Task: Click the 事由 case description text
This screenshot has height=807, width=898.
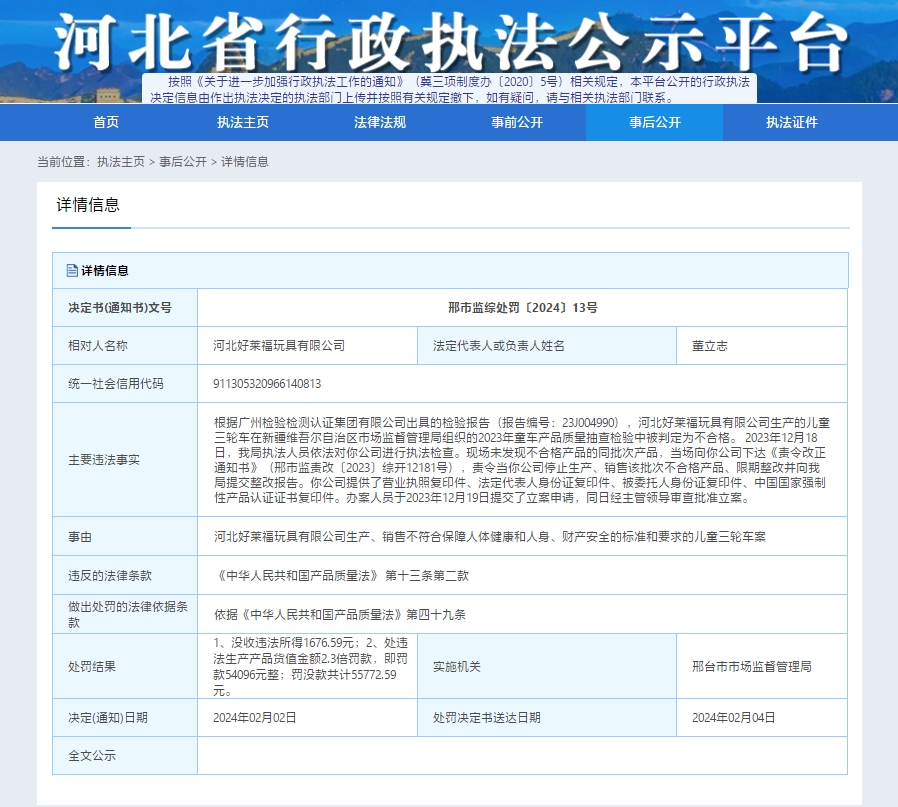Action: (490, 537)
